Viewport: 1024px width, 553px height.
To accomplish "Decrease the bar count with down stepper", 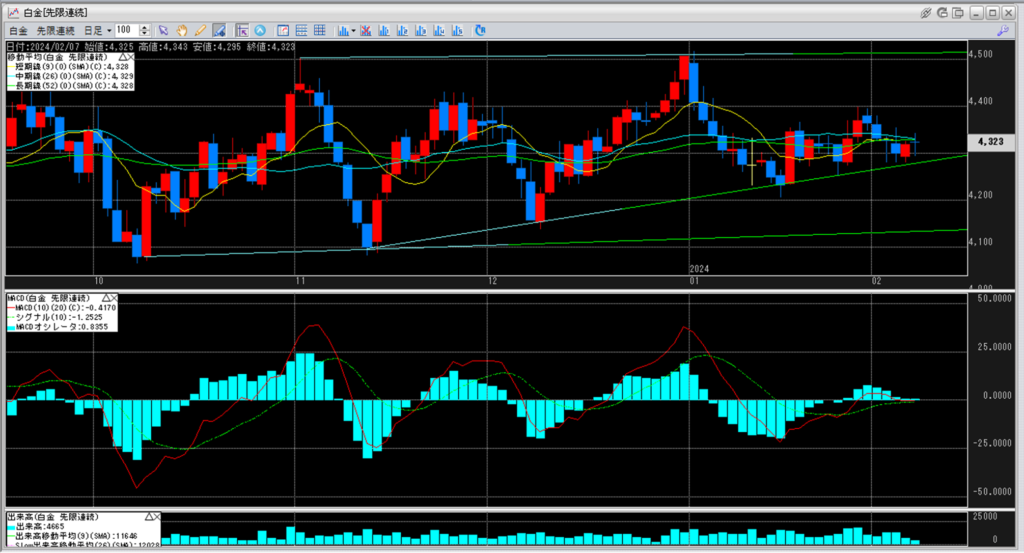I will [145, 33].
